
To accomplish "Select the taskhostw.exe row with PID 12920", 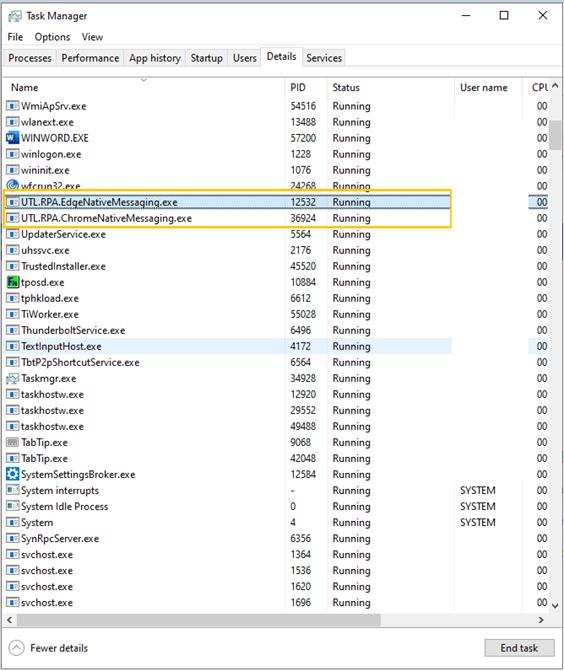I will click(x=276, y=394).
